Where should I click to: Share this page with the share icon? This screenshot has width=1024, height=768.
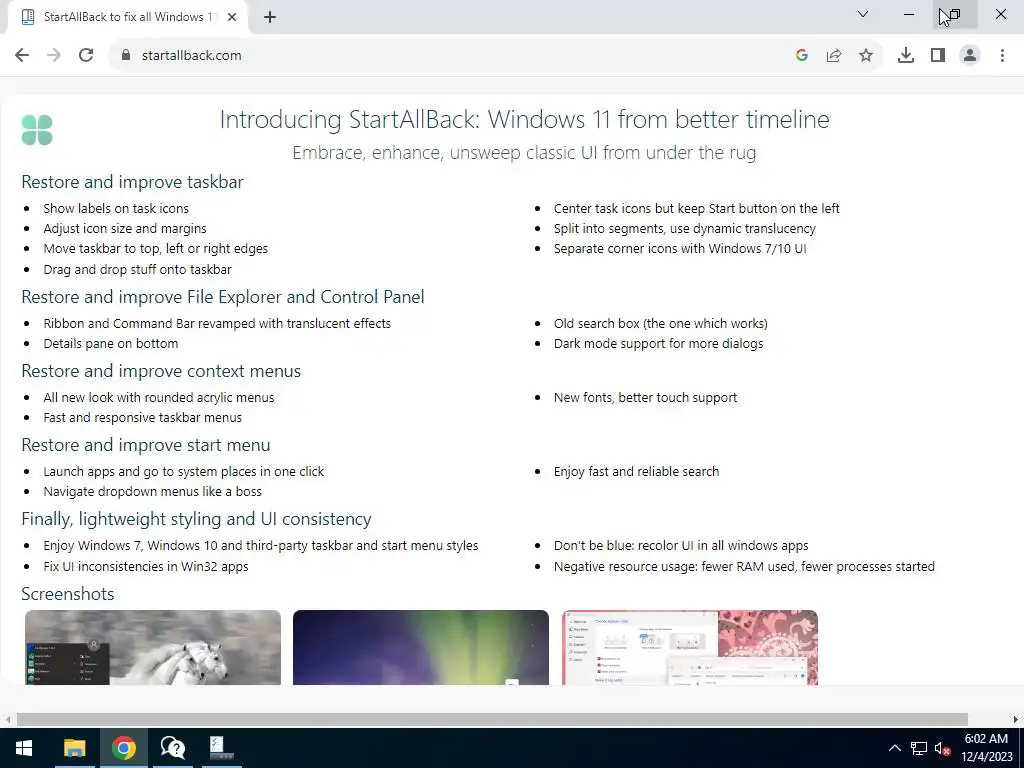834,56
